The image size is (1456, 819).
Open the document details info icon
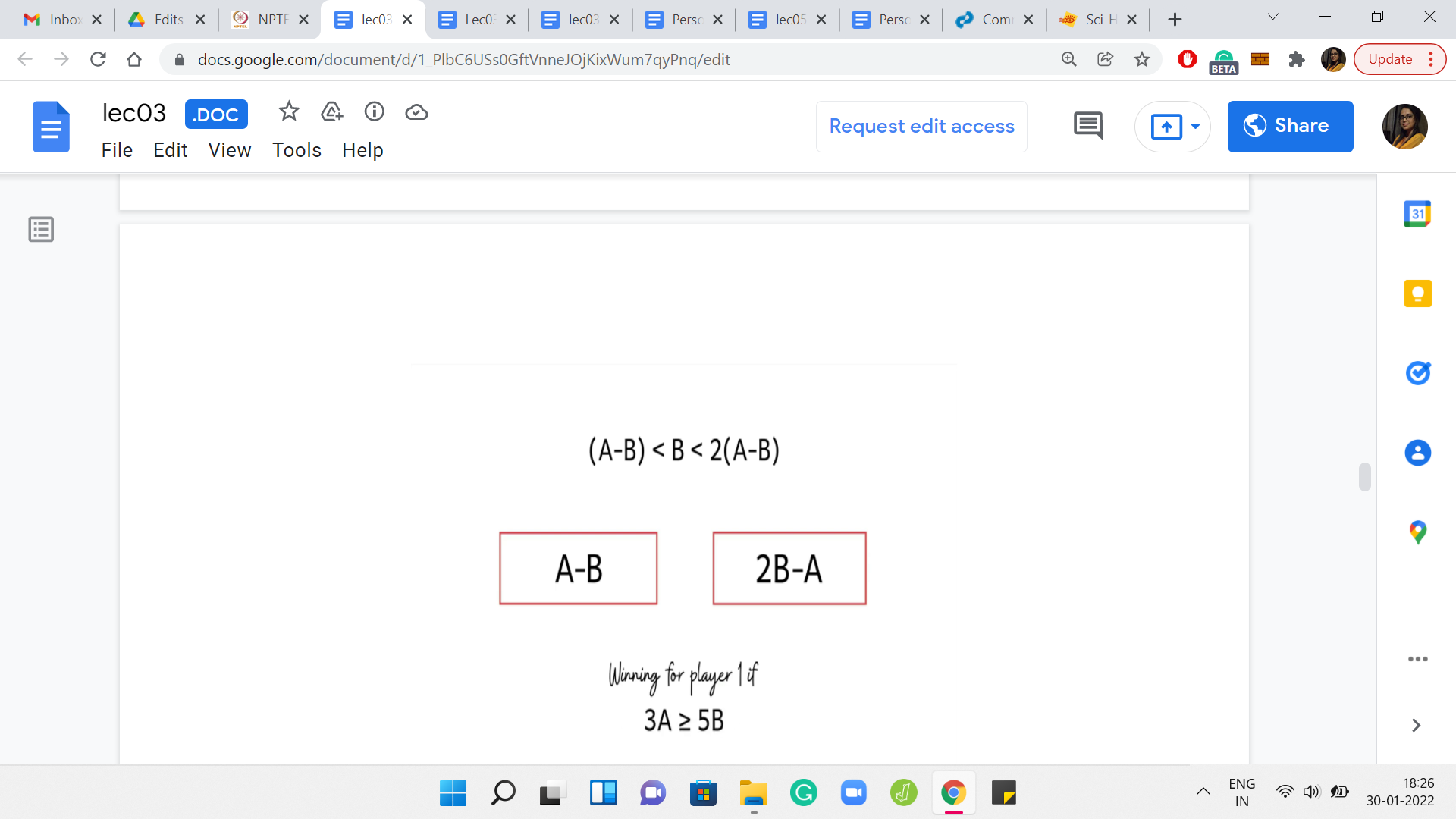pos(375,112)
